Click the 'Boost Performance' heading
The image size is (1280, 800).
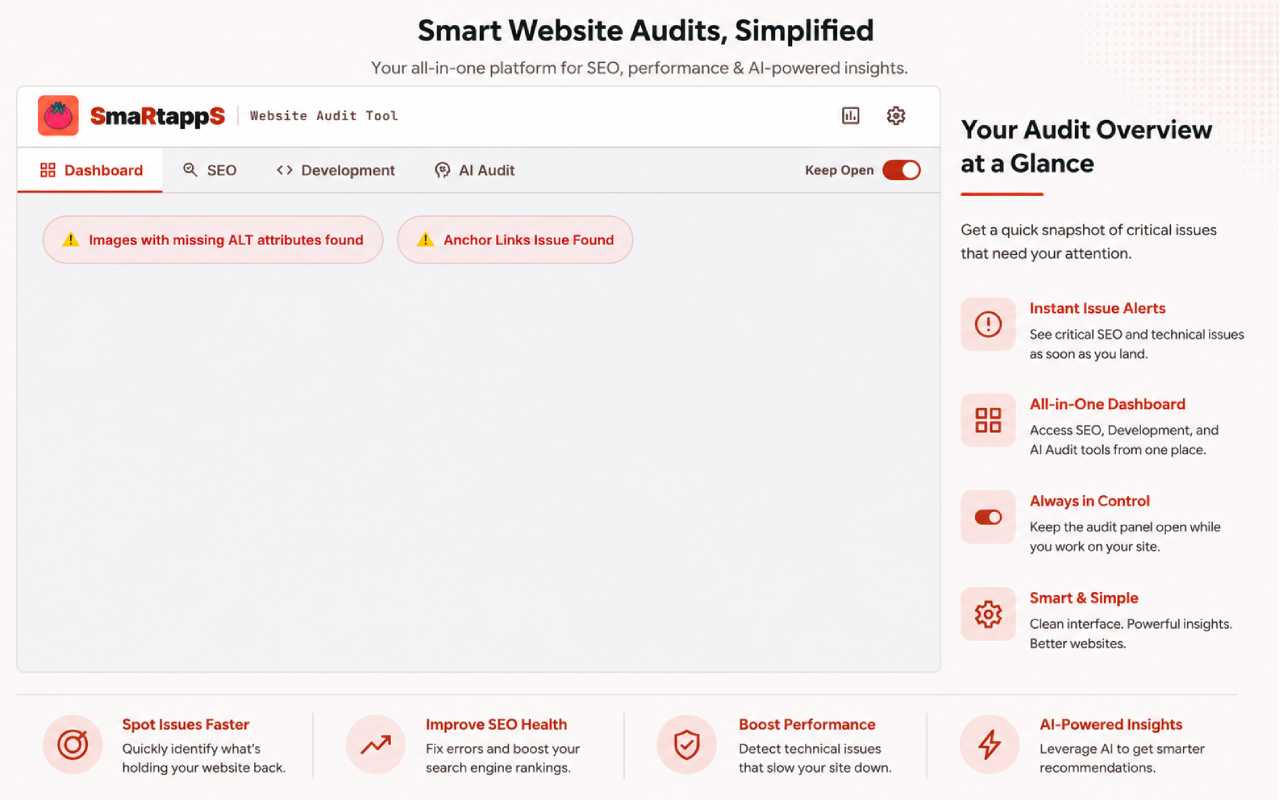click(x=807, y=724)
